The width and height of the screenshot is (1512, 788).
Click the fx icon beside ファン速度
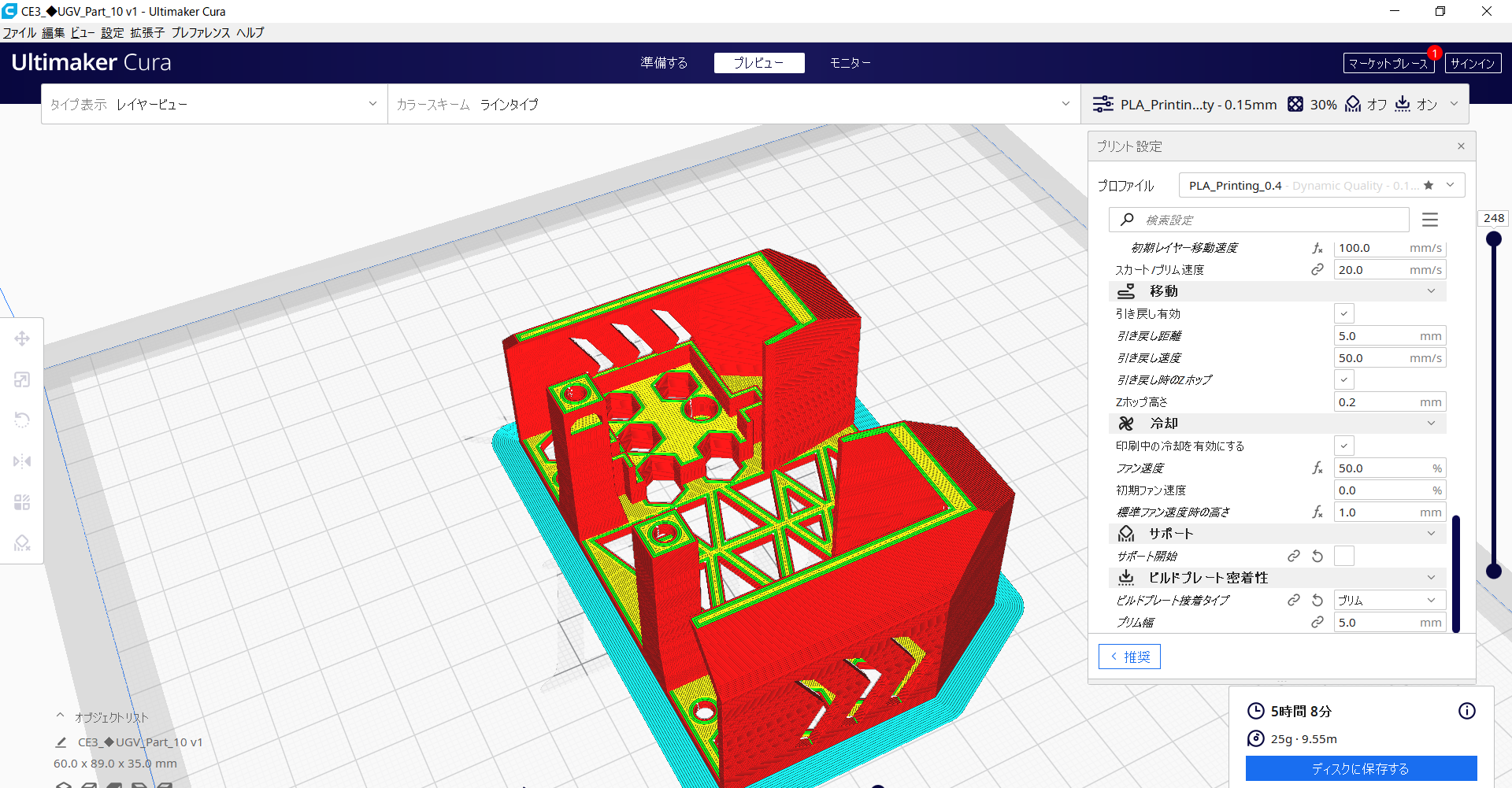pyautogui.click(x=1317, y=468)
